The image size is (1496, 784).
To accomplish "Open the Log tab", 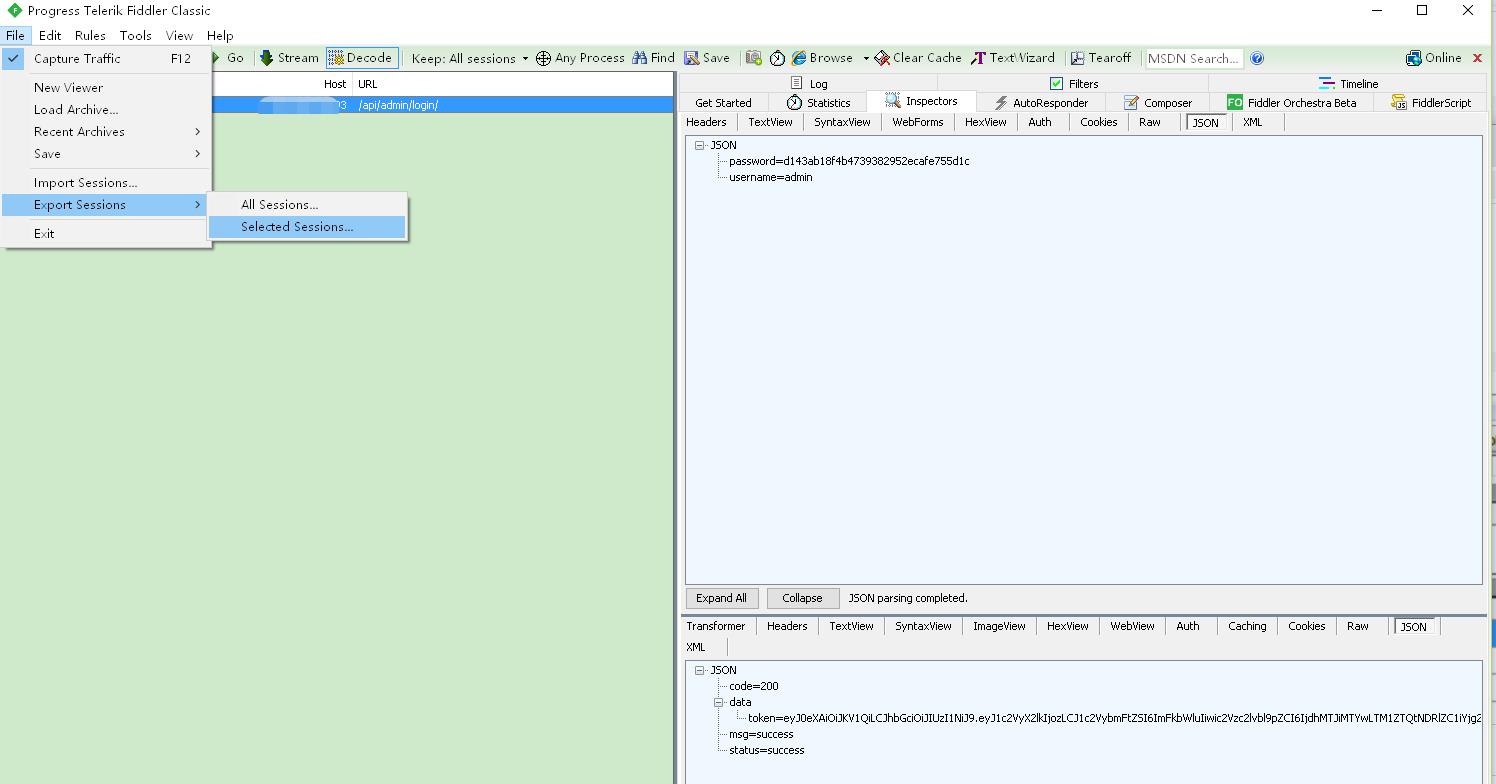I will [809, 83].
